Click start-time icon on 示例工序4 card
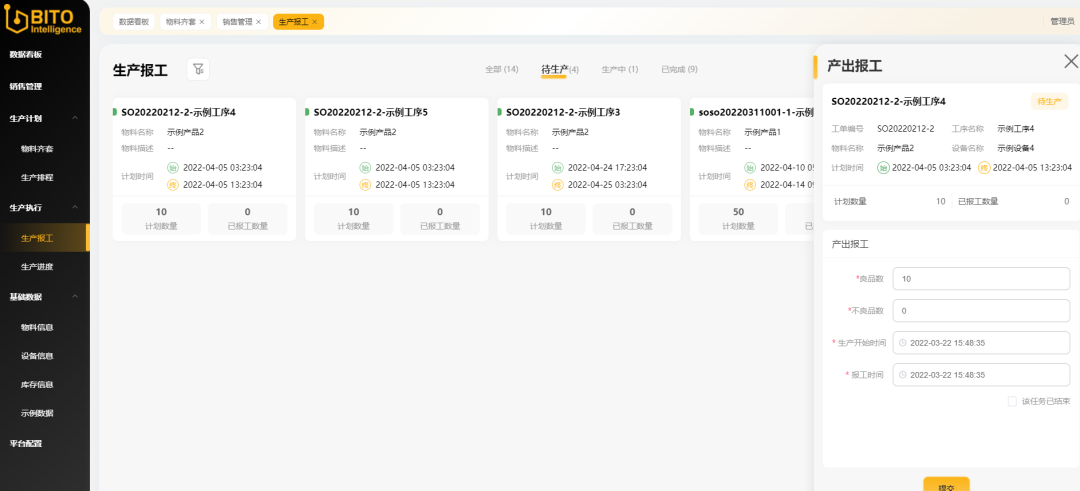The width and height of the screenshot is (1080, 491). click(x=174, y=167)
